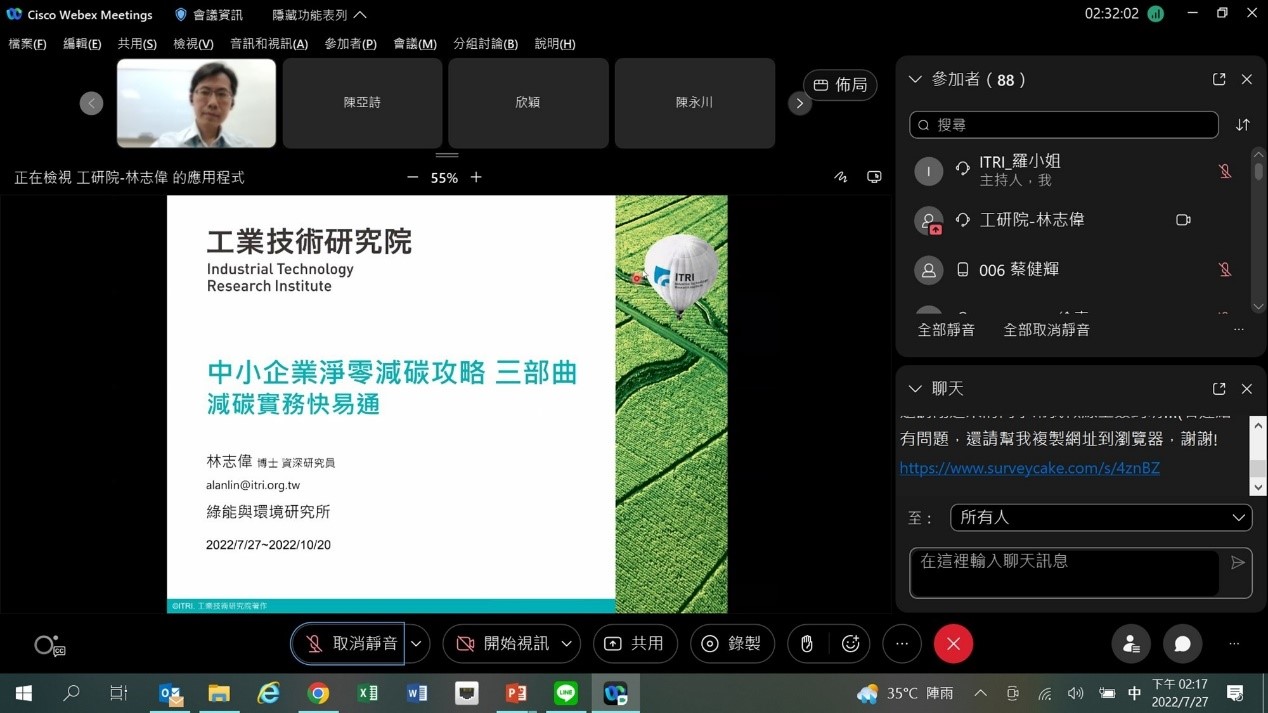Open Chrome from the taskbar
Viewport: 1268px width, 713px height.
[x=318, y=693]
